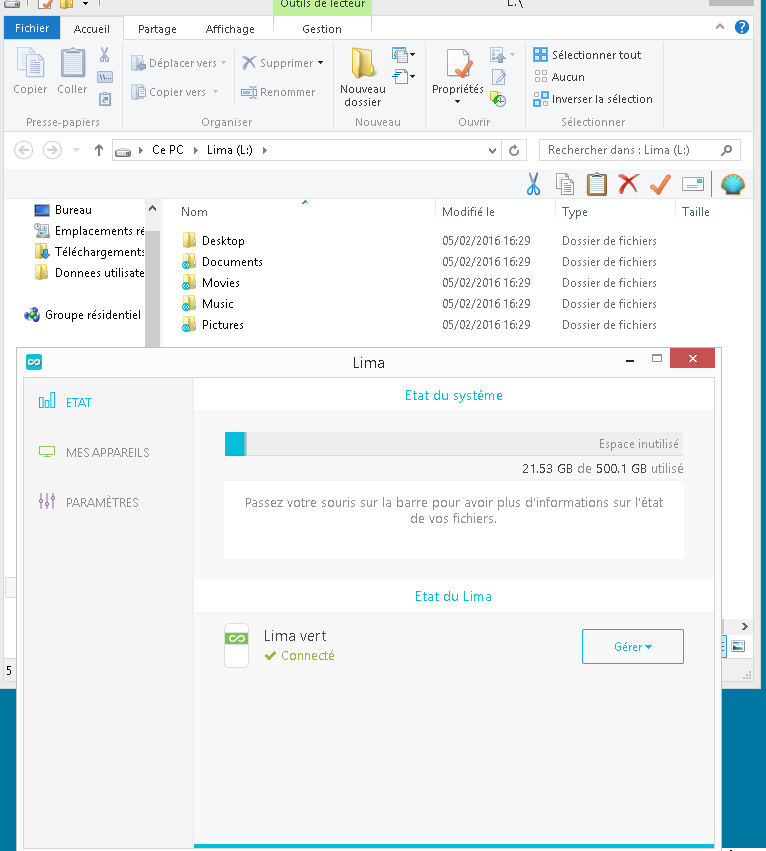766x851 pixels.
Task: Switch to the Partage ribbon tab
Action: click(157, 29)
